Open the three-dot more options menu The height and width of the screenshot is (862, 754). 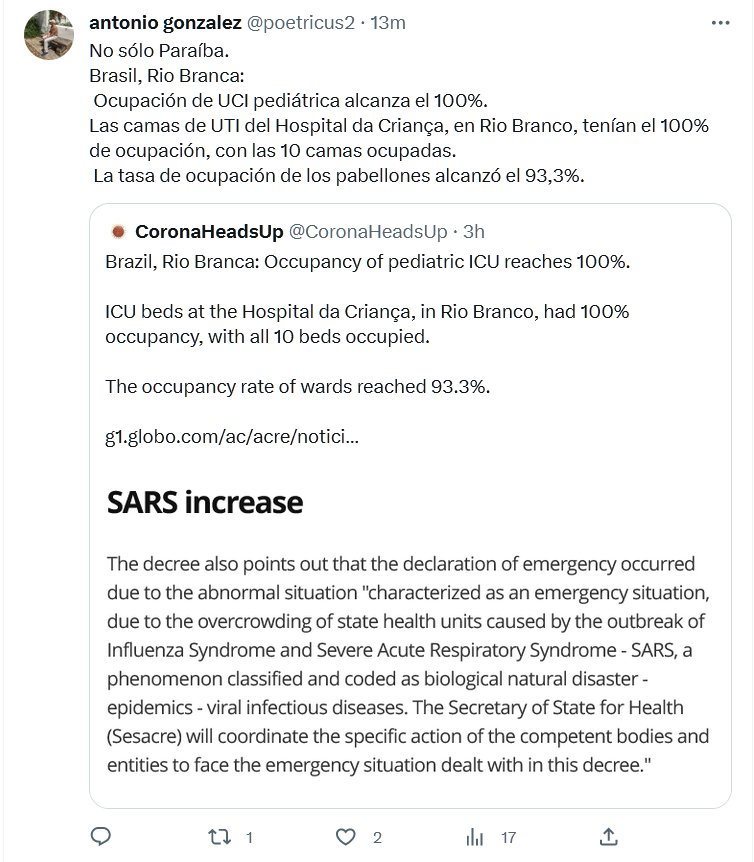coord(718,22)
